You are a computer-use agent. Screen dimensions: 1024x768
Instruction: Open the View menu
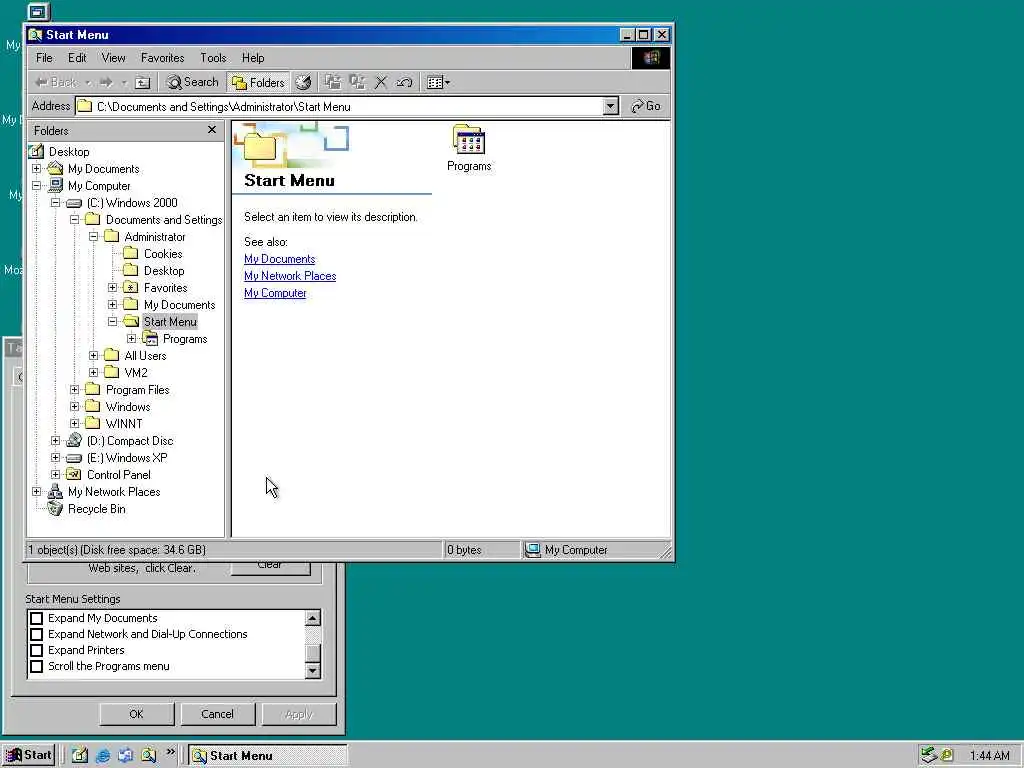[x=113, y=58]
